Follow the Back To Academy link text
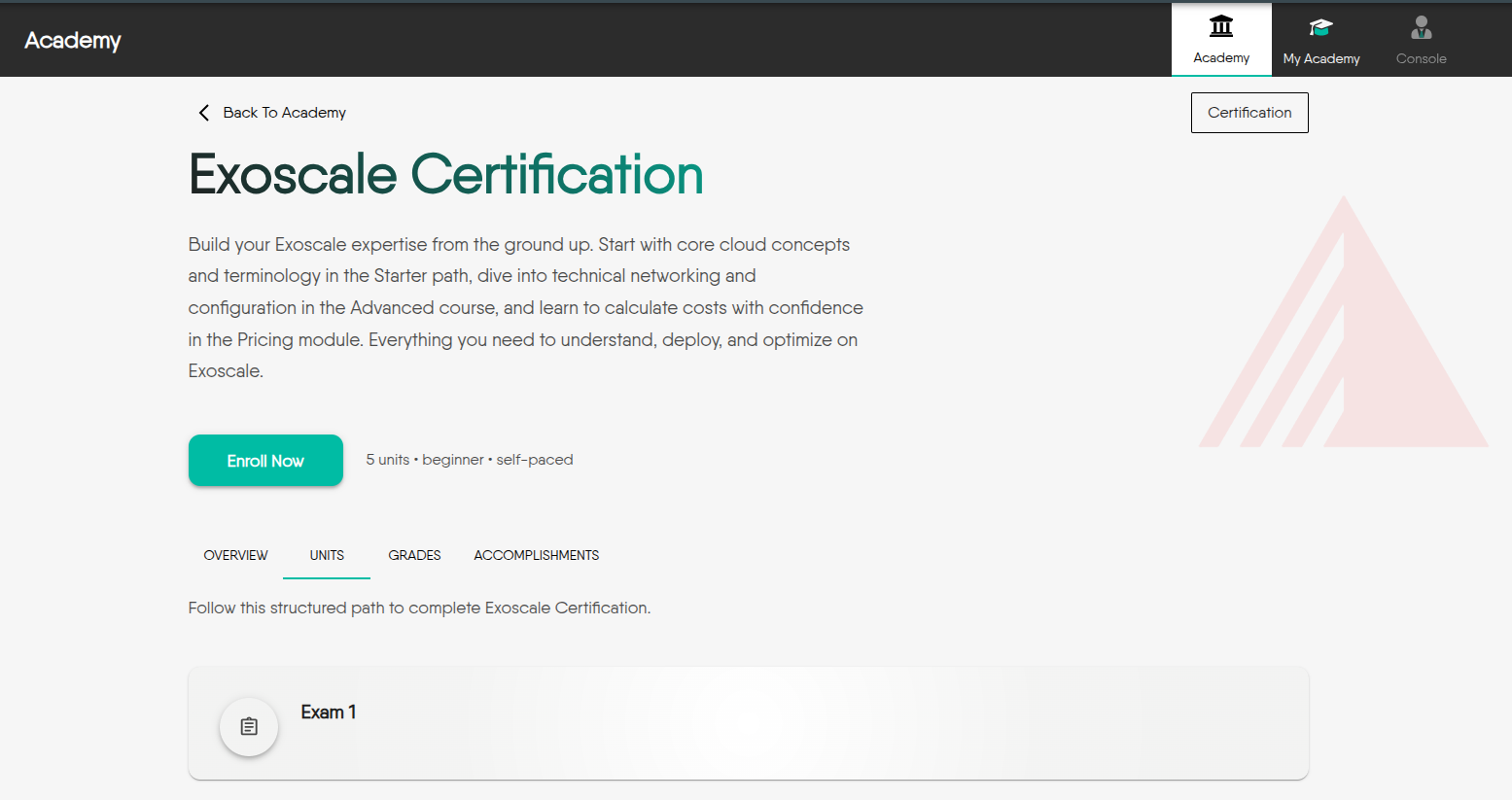Image resolution: width=1512 pixels, height=800 pixels. [x=284, y=113]
